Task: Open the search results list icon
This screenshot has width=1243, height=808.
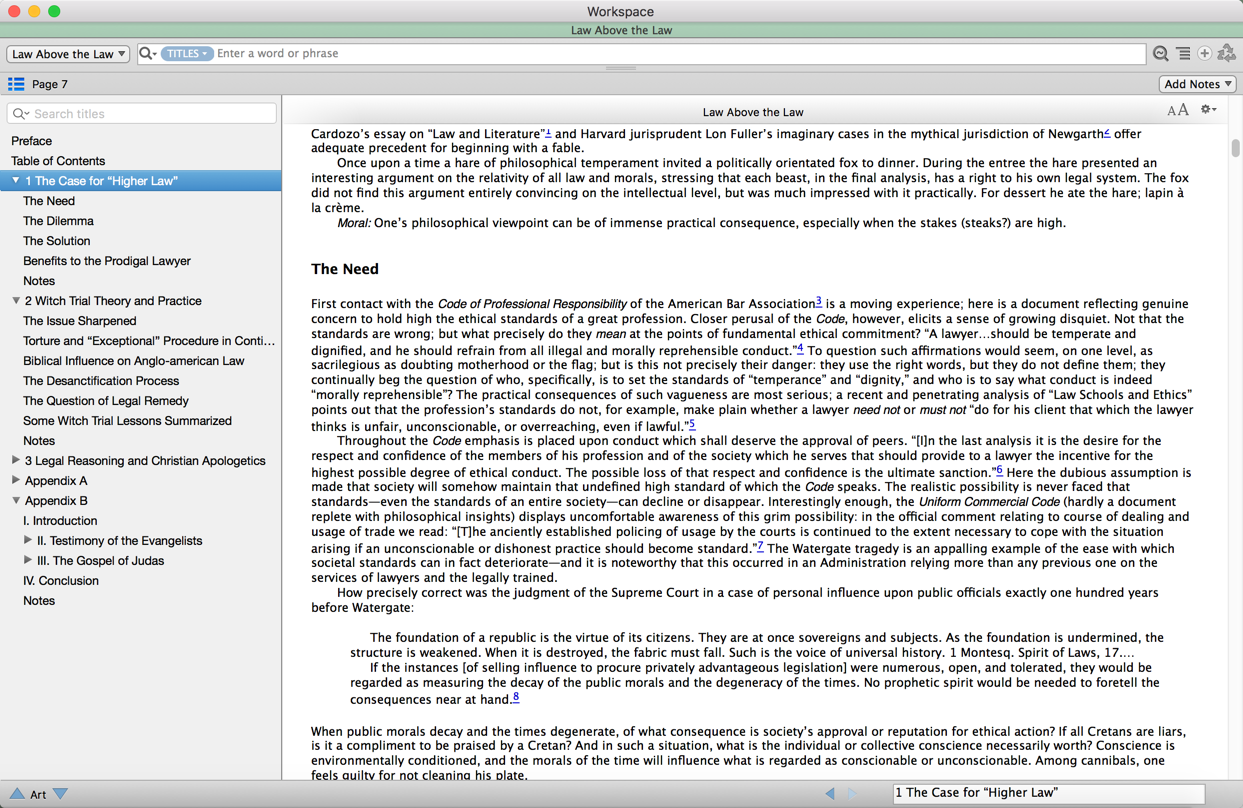Action: (1183, 53)
